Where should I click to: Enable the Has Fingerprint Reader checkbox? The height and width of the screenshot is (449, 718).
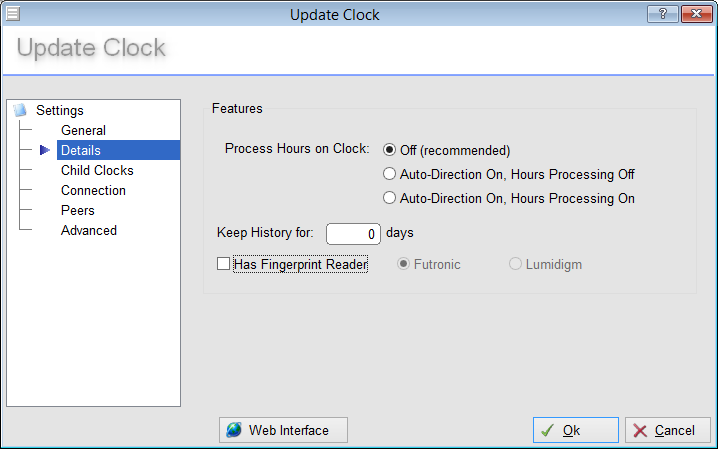[224, 265]
